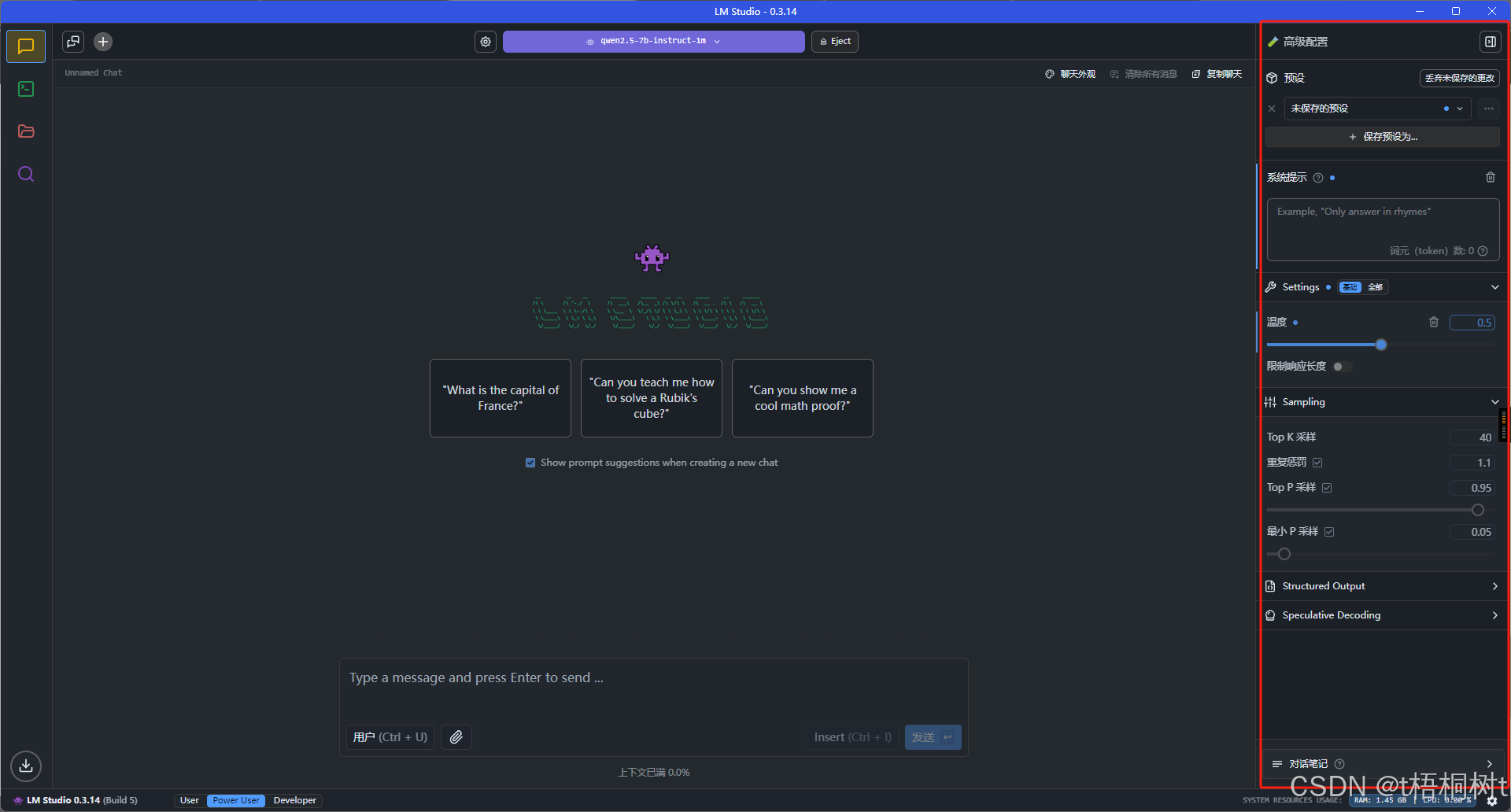Attach a file with paperclip icon
1511x812 pixels.
click(x=456, y=737)
